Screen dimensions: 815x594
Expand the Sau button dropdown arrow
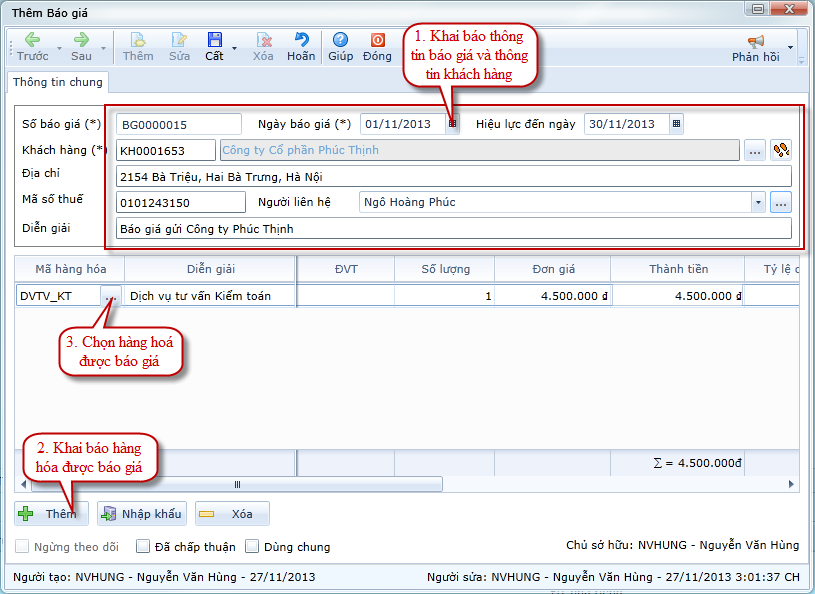click(101, 48)
